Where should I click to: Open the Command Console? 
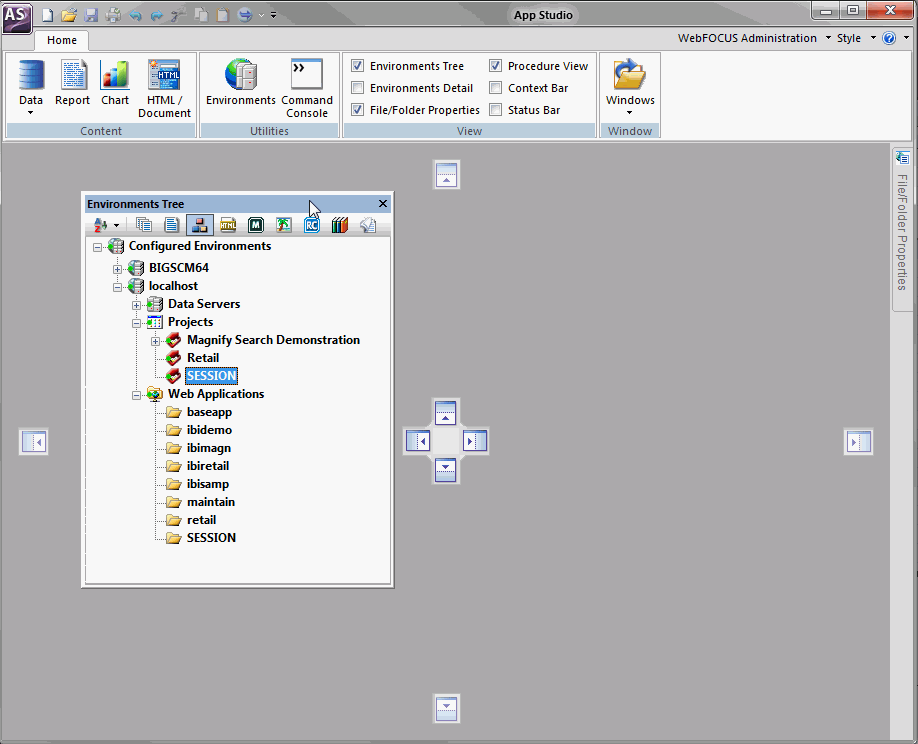(307, 89)
